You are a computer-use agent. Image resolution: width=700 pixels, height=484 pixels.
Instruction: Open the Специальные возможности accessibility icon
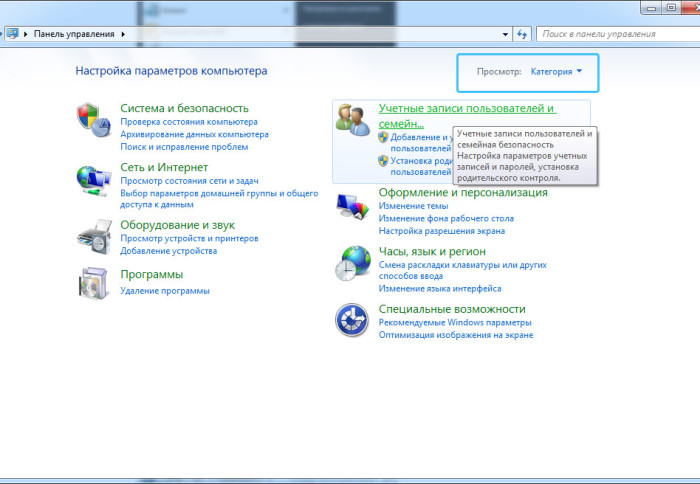point(352,320)
